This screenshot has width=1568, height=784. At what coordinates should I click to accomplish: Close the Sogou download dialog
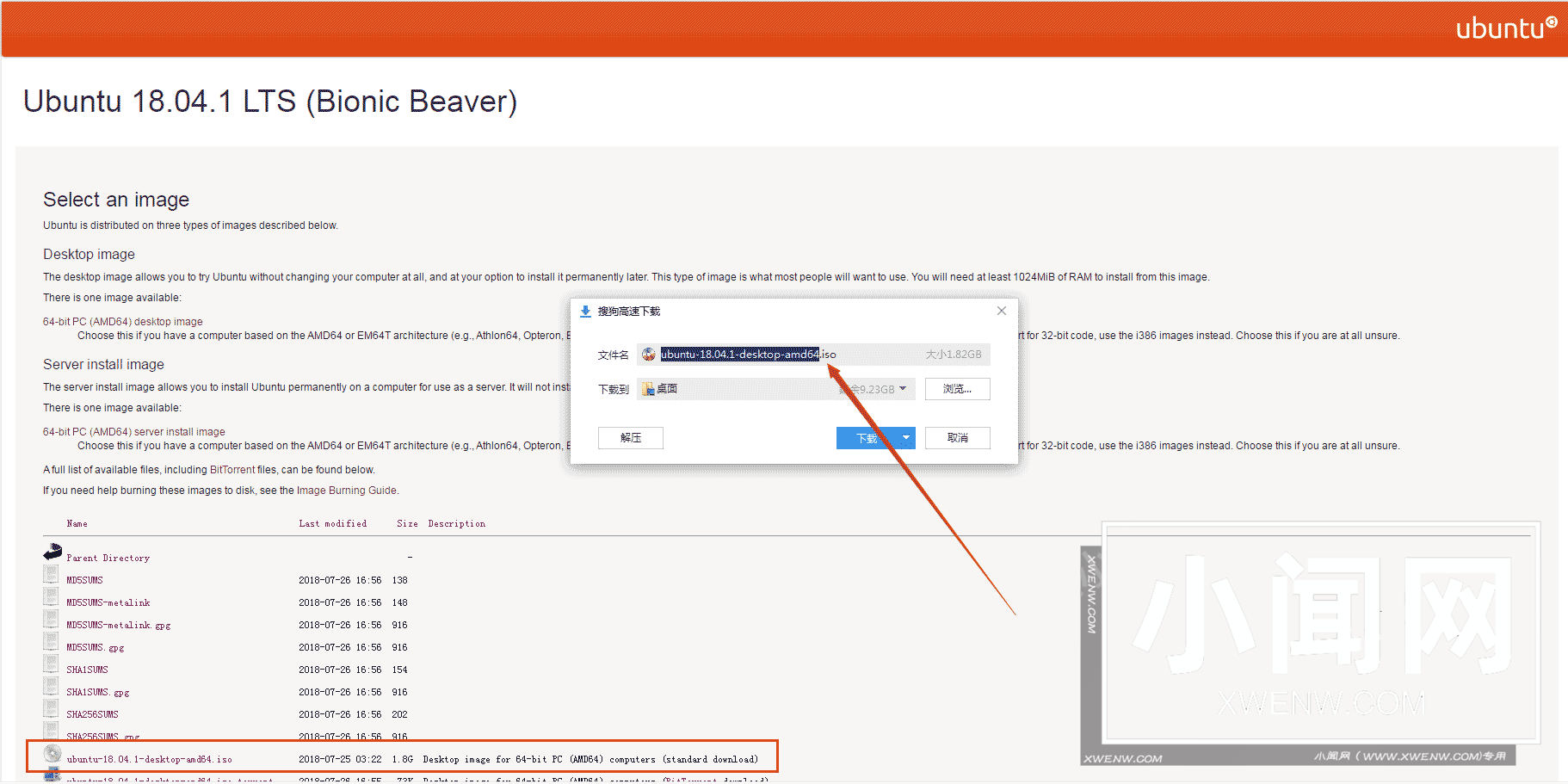(1002, 311)
